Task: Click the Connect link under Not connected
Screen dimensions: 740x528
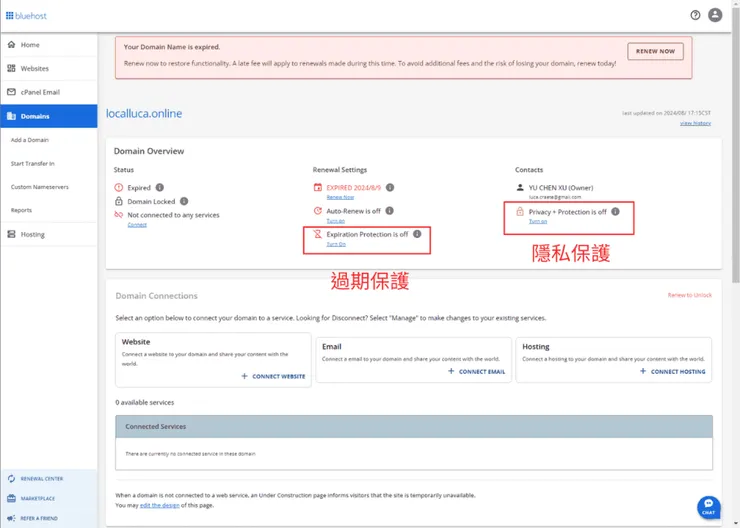Action: point(137,225)
